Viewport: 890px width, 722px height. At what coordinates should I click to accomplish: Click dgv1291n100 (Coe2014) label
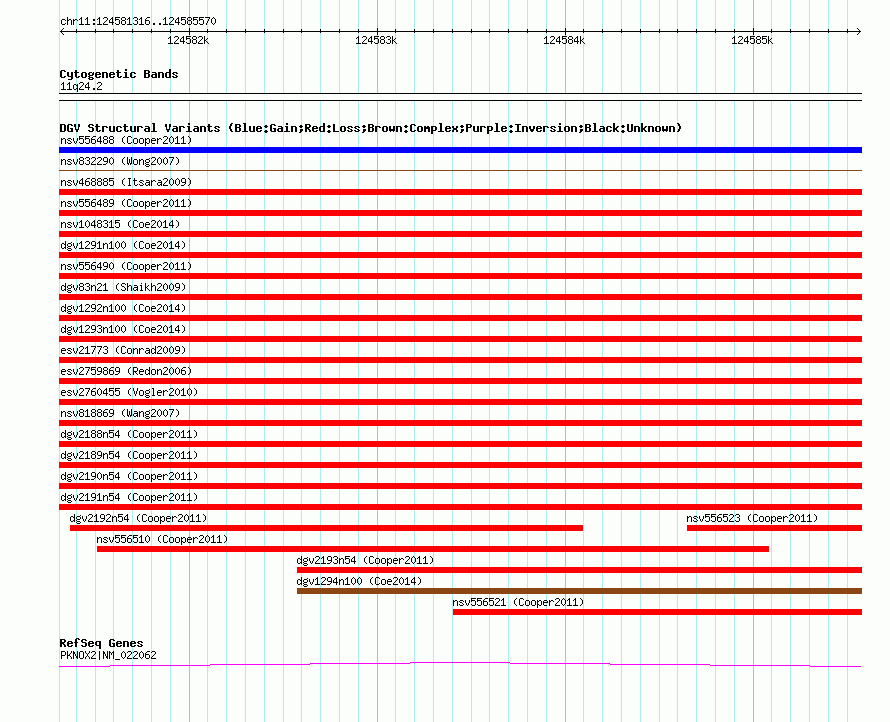[x=123, y=245]
